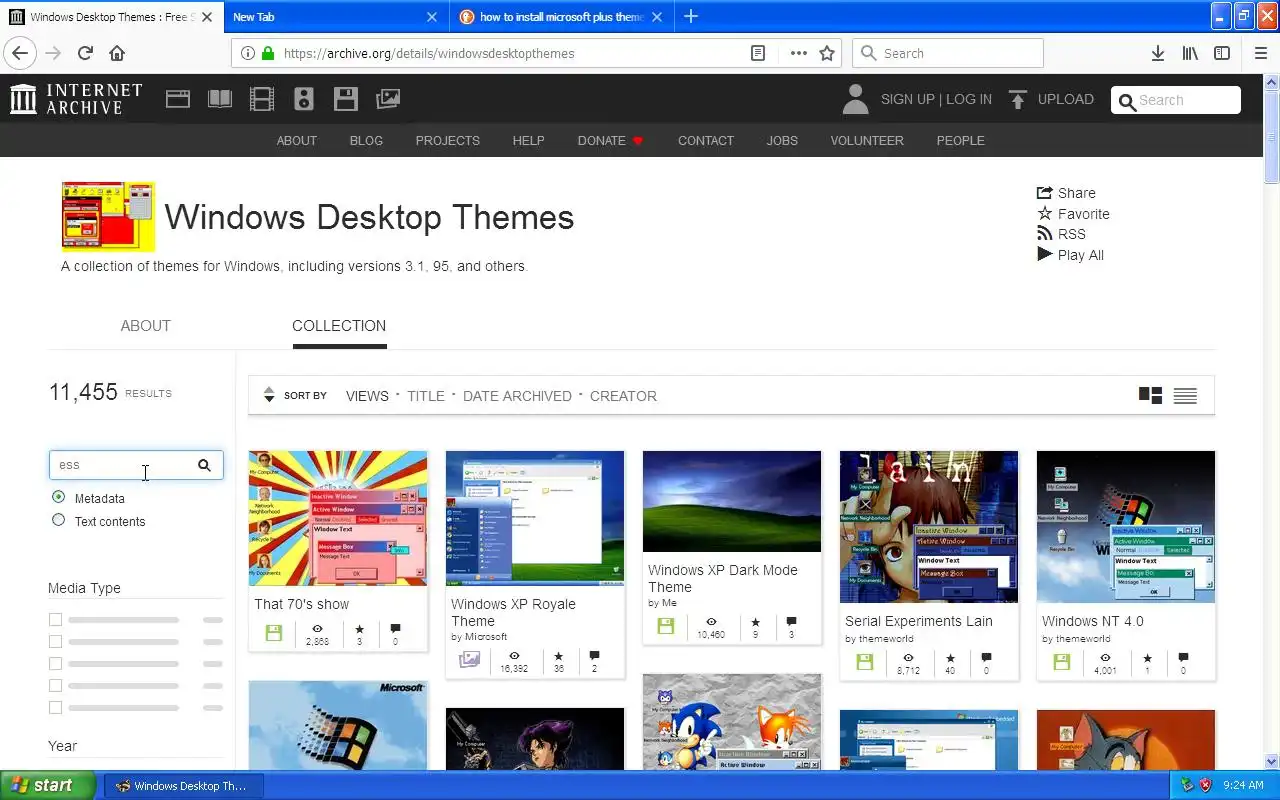Open a new tab with plus icon
This screenshot has height=800, width=1280.
(x=691, y=16)
